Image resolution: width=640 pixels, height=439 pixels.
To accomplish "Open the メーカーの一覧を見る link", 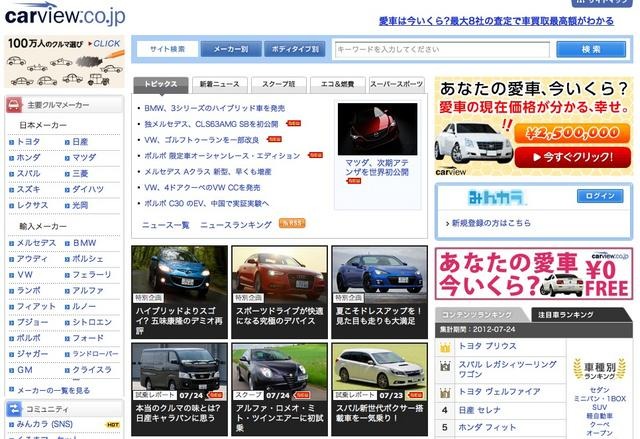I will [53, 390].
